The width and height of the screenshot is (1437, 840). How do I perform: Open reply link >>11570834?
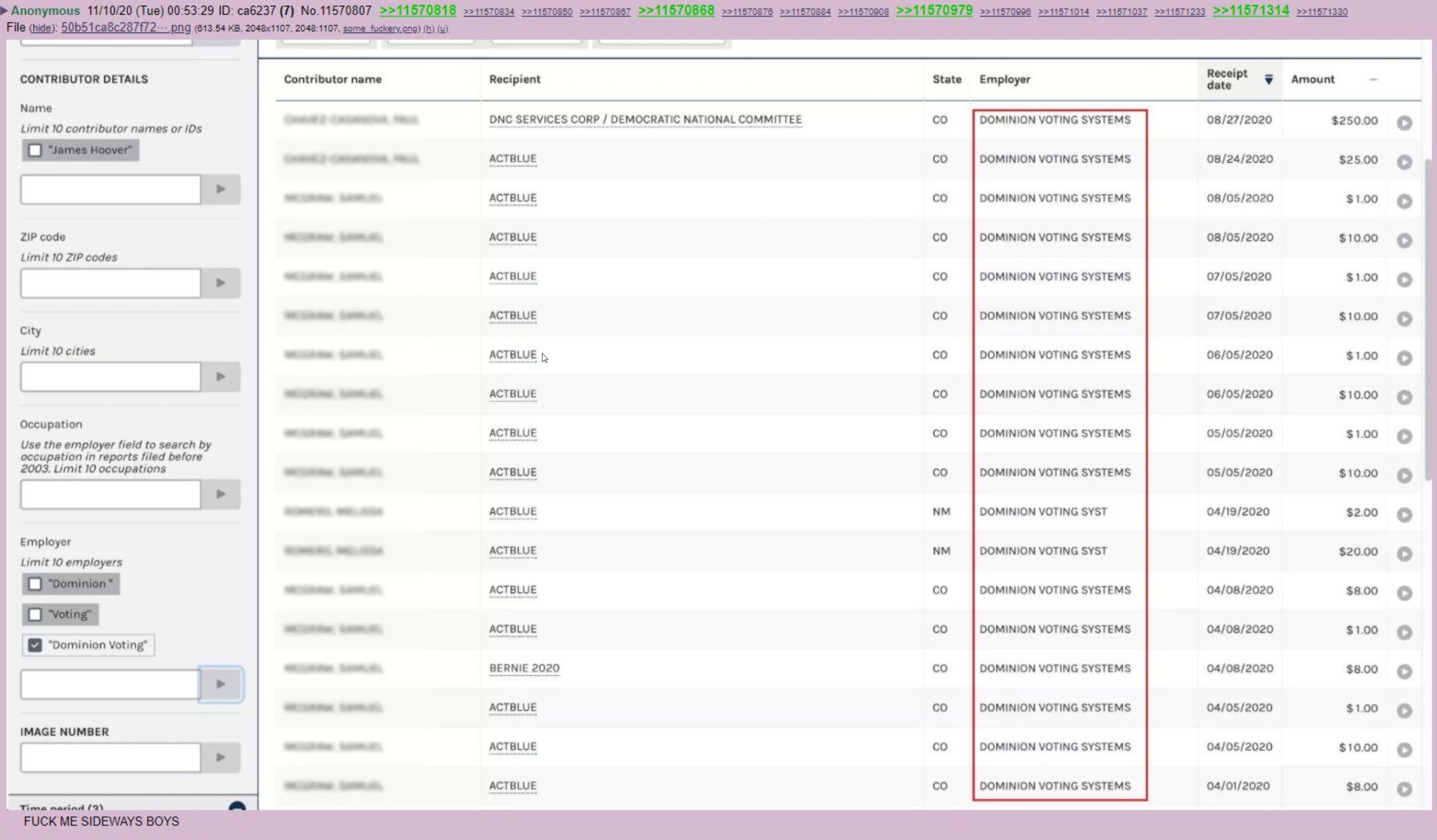[x=489, y=11]
